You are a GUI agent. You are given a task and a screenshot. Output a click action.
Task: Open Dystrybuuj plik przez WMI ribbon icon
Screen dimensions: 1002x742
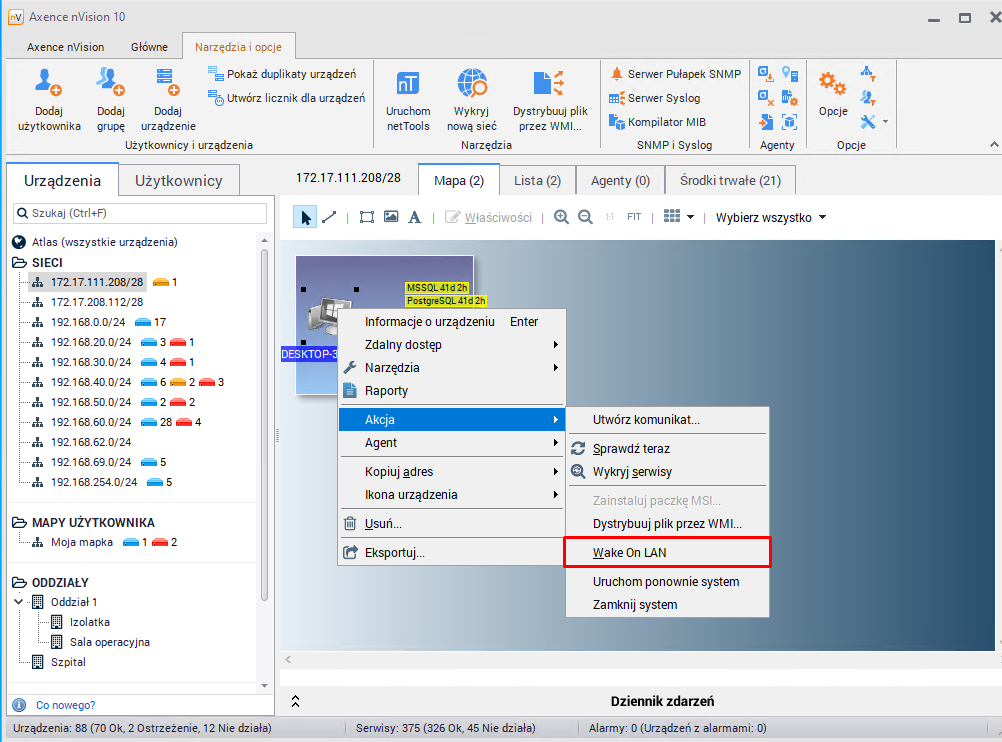549,84
